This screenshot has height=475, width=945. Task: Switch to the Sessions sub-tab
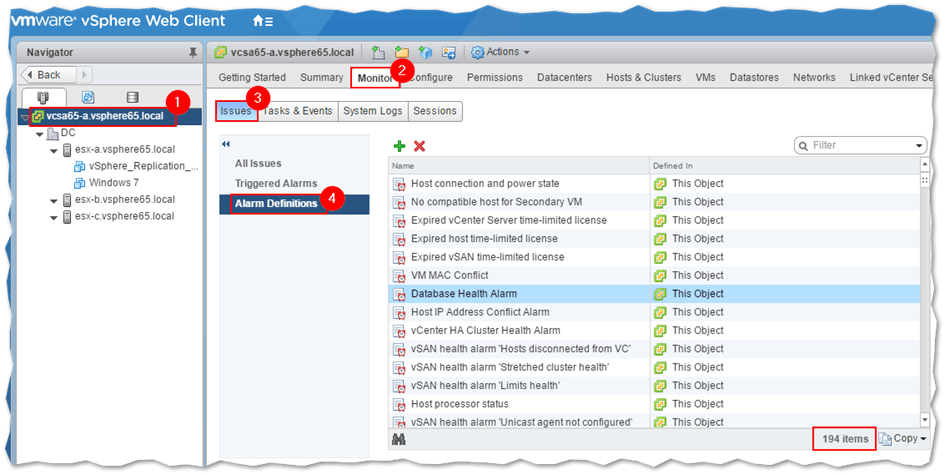click(435, 112)
